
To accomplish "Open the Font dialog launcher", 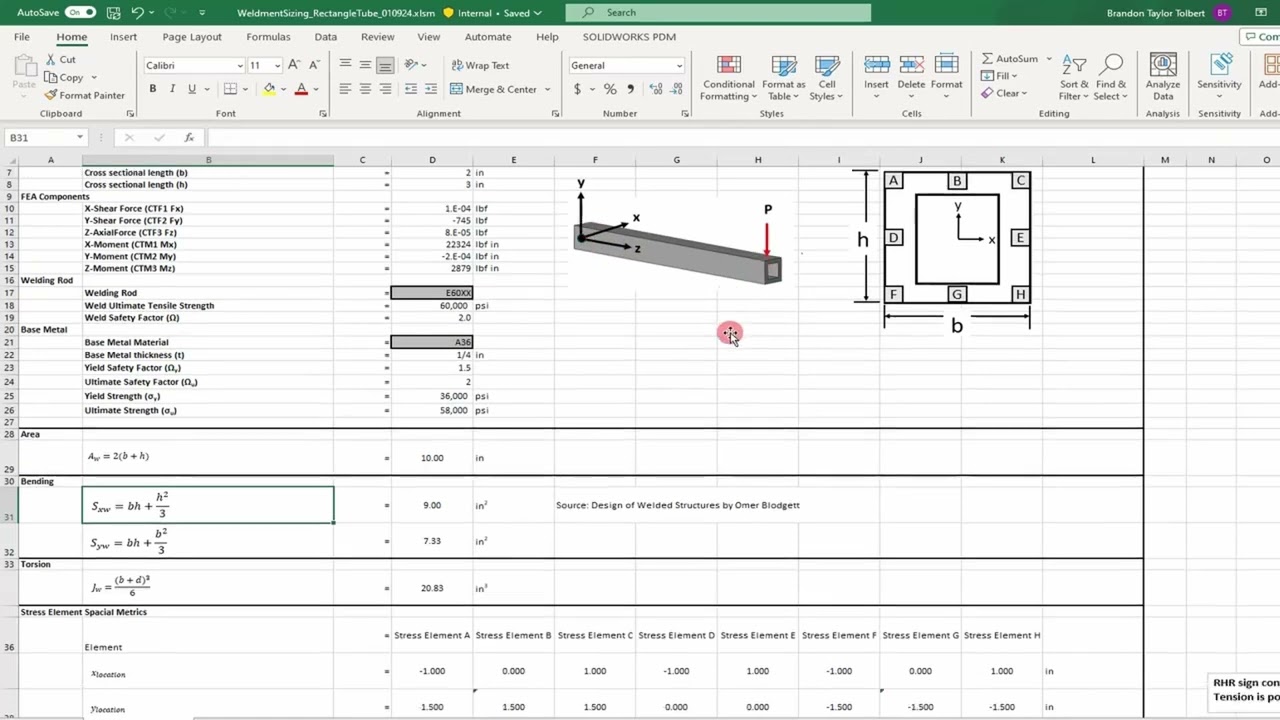I will point(323,114).
